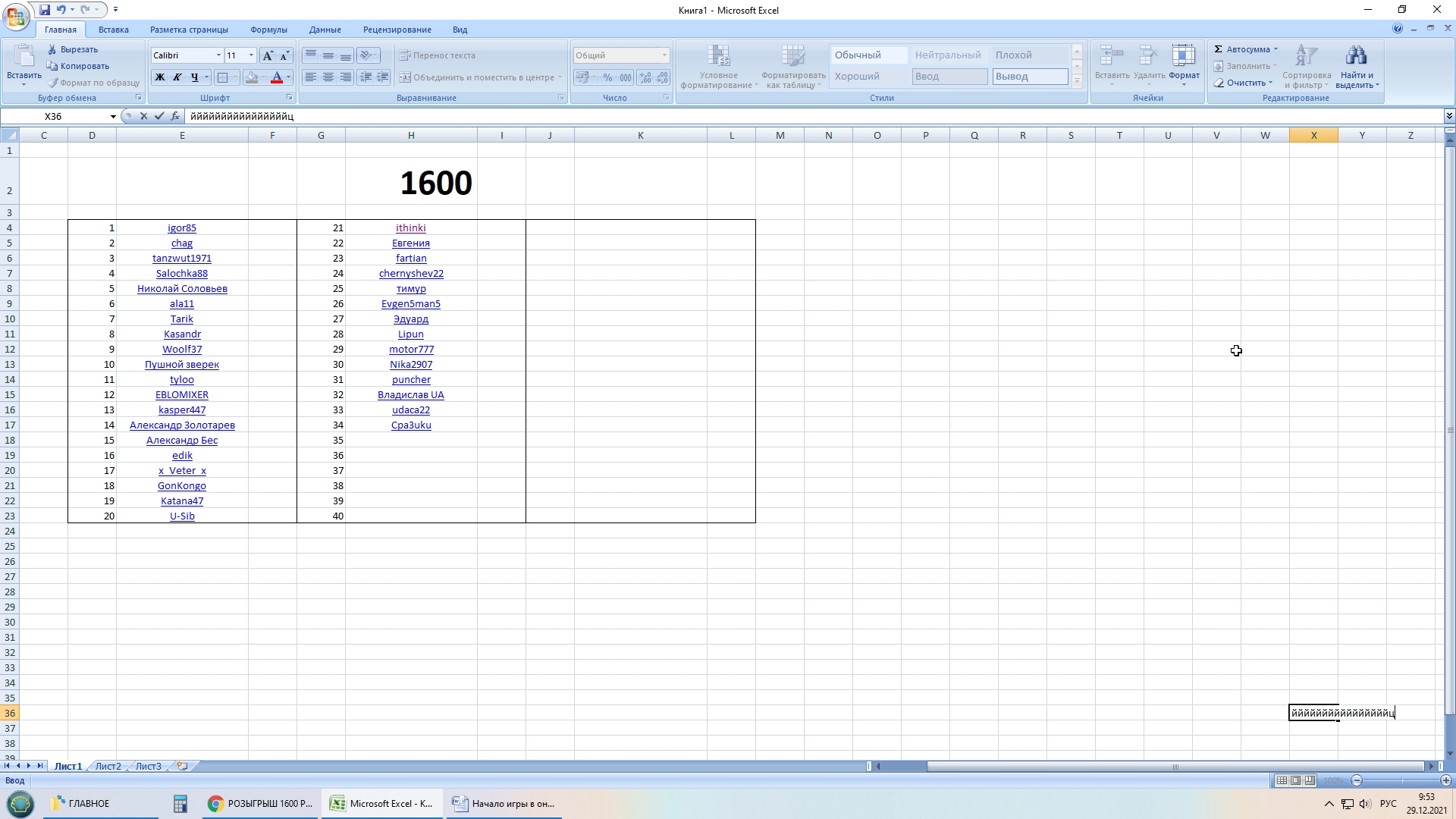
Task: Expand the Calibri font name dropdown
Action: click(218, 55)
